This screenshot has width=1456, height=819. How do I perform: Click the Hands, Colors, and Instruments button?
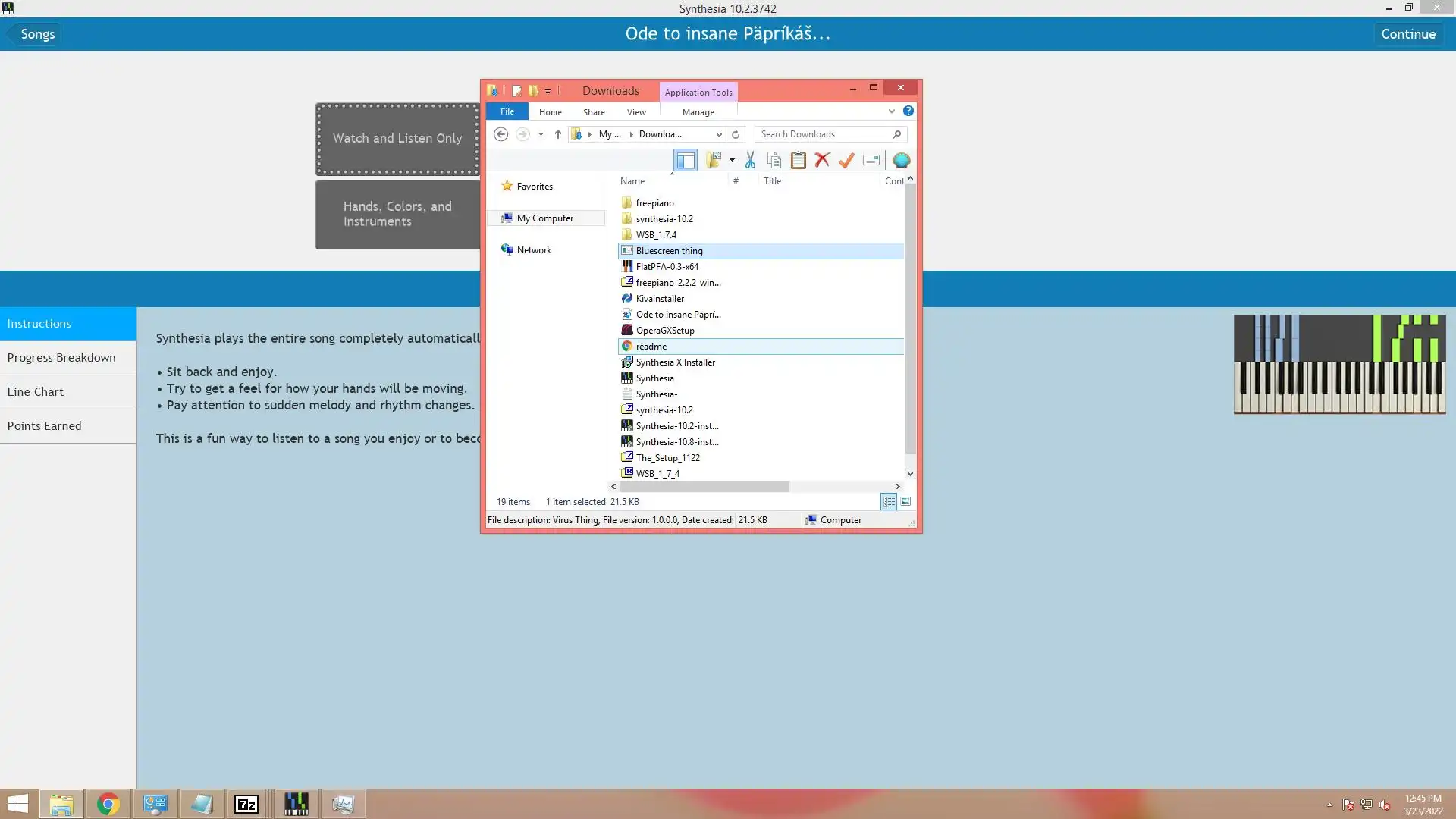click(397, 214)
